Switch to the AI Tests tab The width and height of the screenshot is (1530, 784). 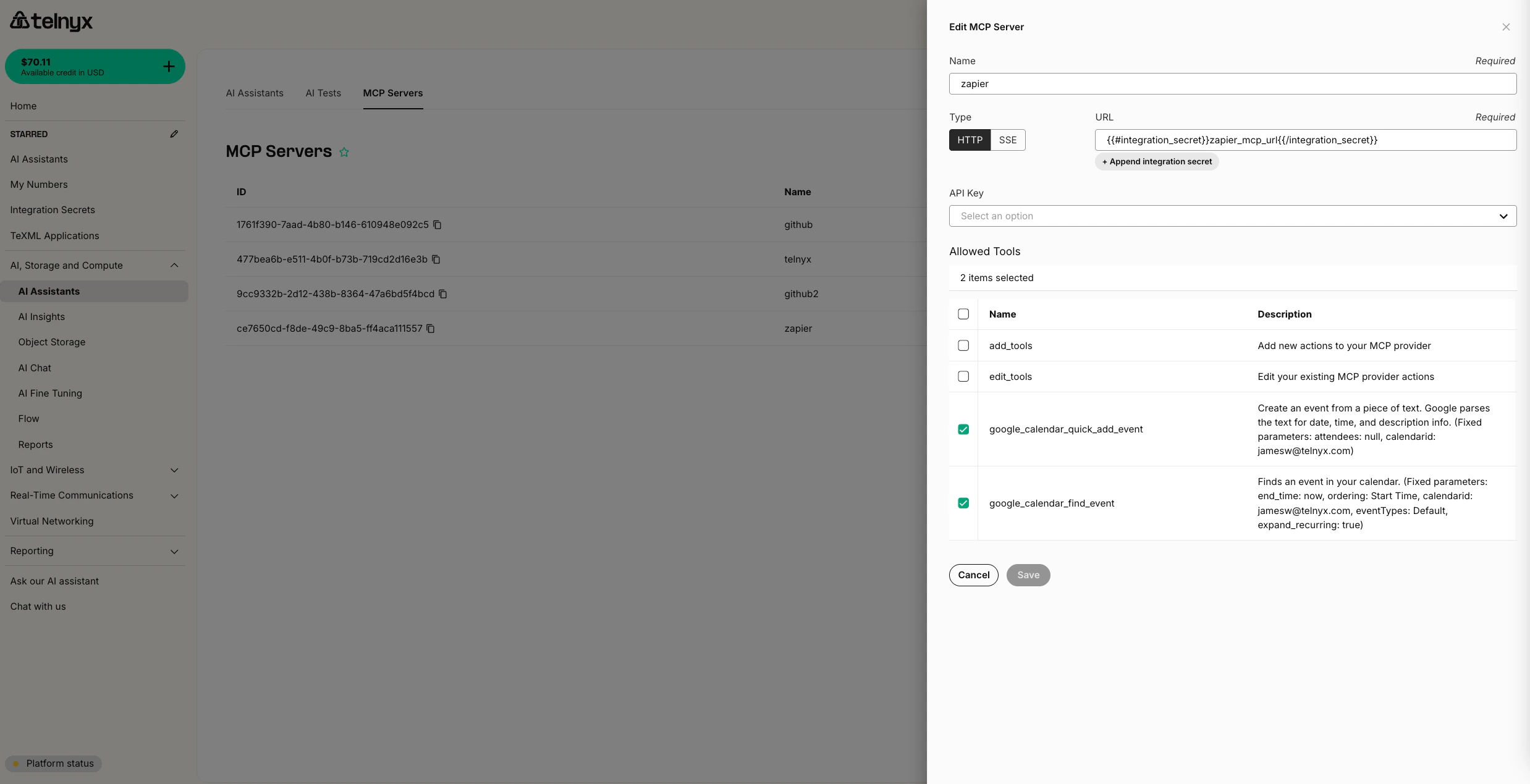pos(323,93)
